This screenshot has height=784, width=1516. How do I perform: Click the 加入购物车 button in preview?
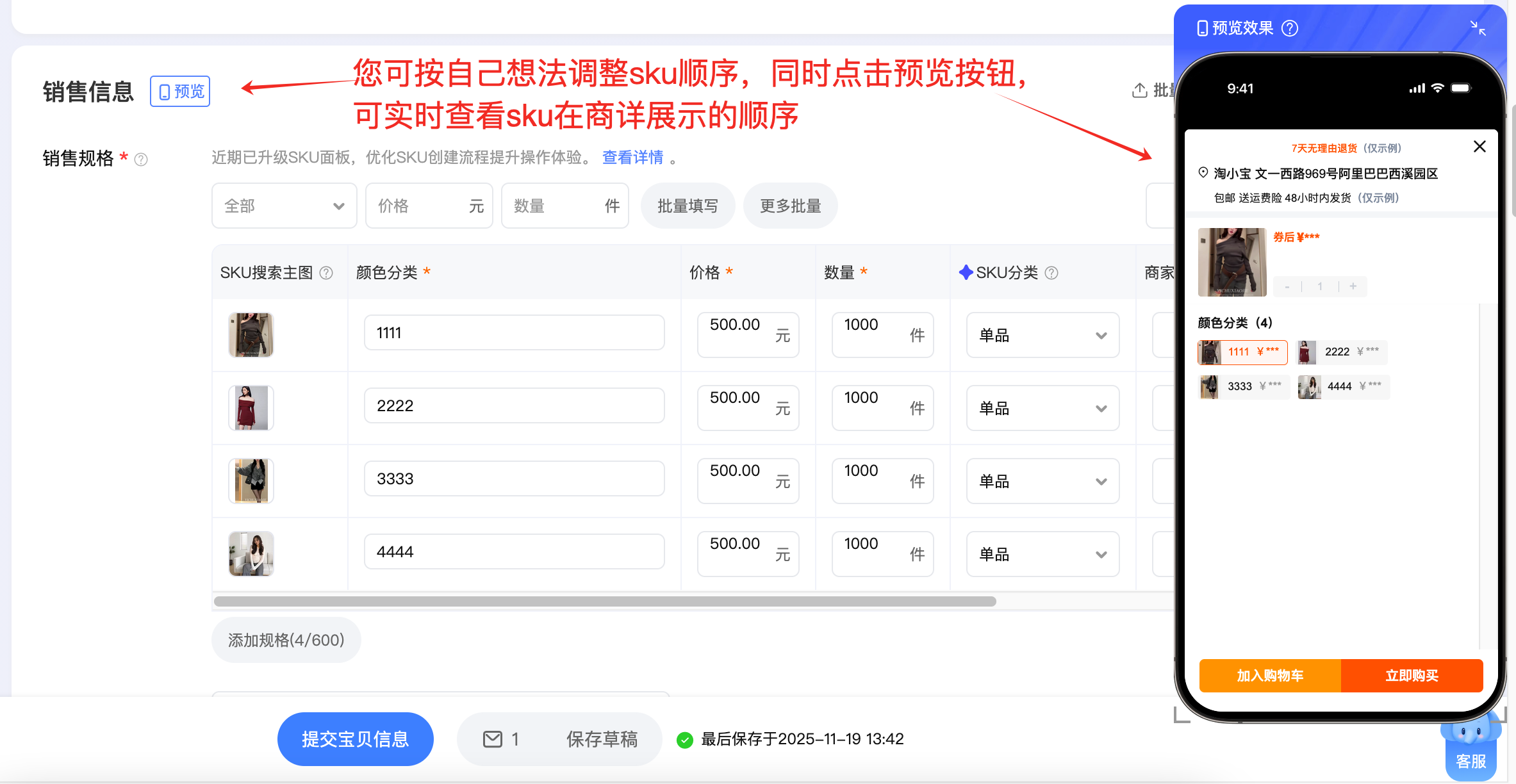(x=1270, y=676)
